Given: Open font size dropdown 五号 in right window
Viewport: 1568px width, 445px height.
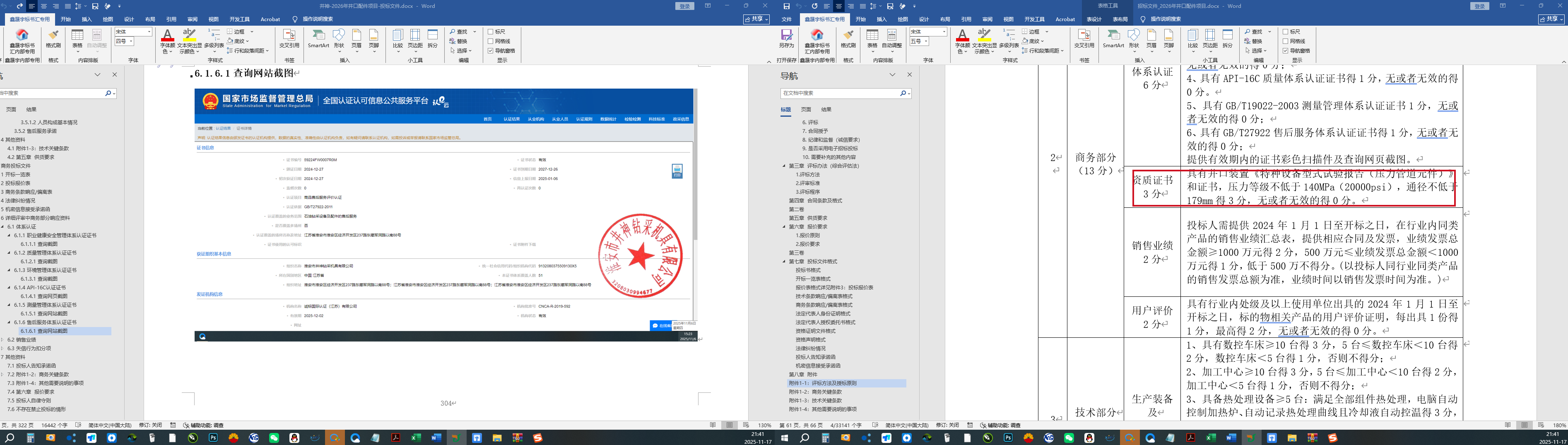Looking at the screenshot, I should click(927, 41).
